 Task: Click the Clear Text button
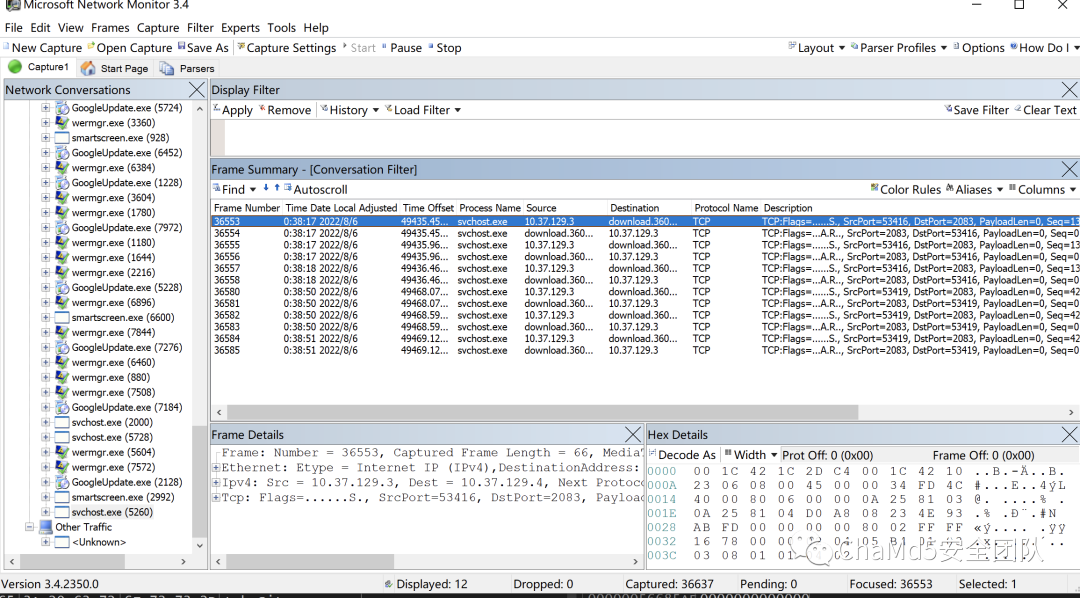[x=1046, y=110]
